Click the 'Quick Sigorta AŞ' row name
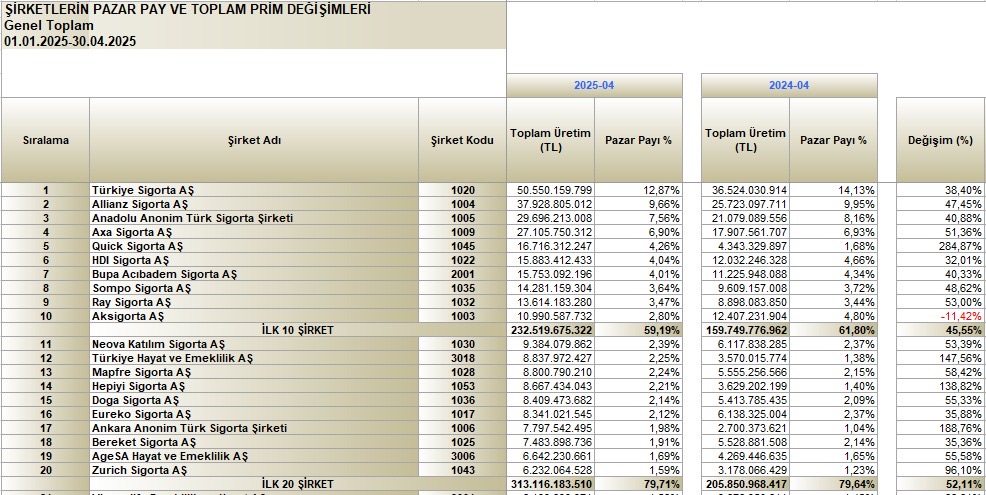This screenshot has height=495, width=986. 254,246
